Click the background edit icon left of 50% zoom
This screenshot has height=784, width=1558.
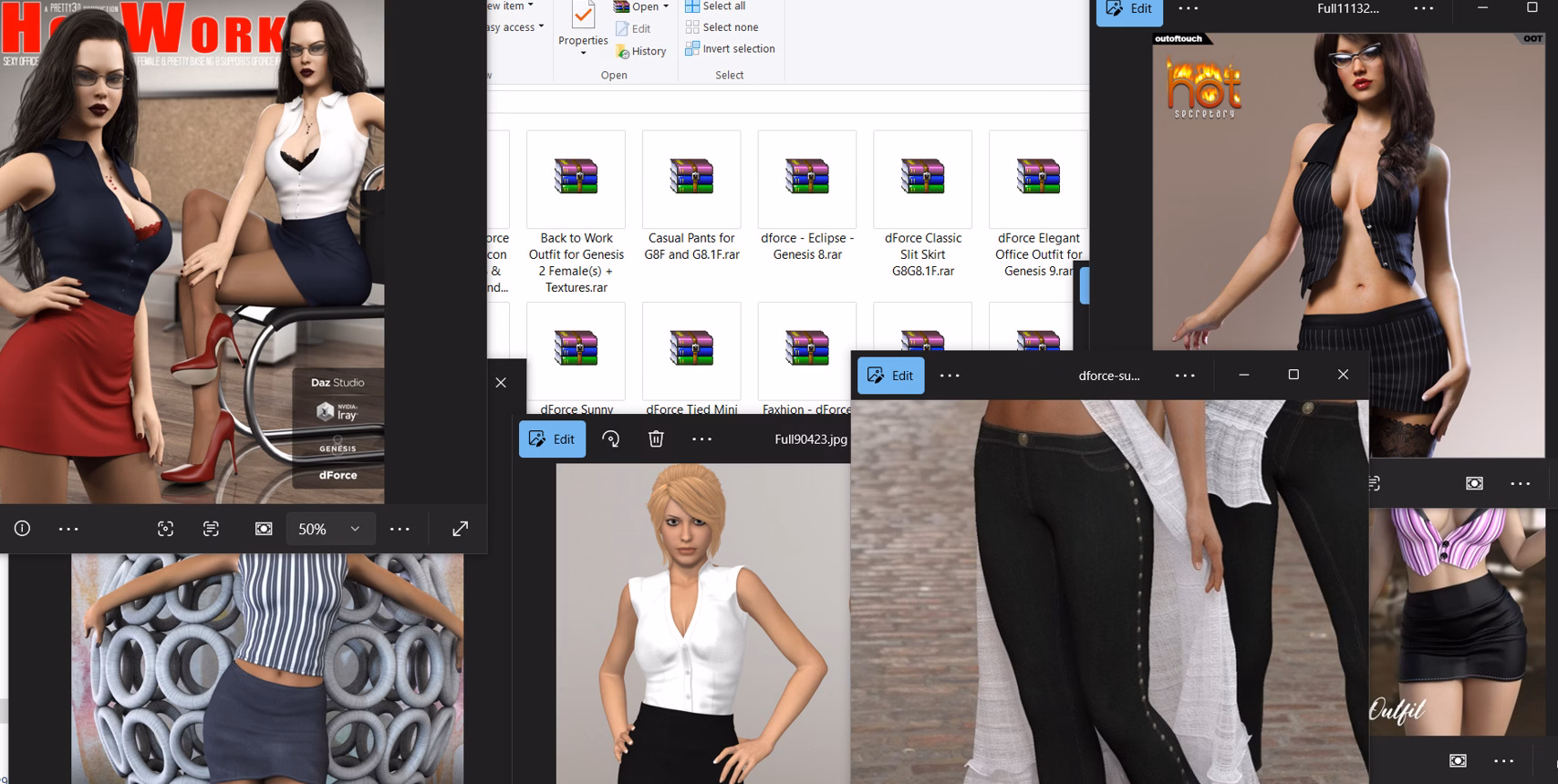pyautogui.click(x=264, y=529)
